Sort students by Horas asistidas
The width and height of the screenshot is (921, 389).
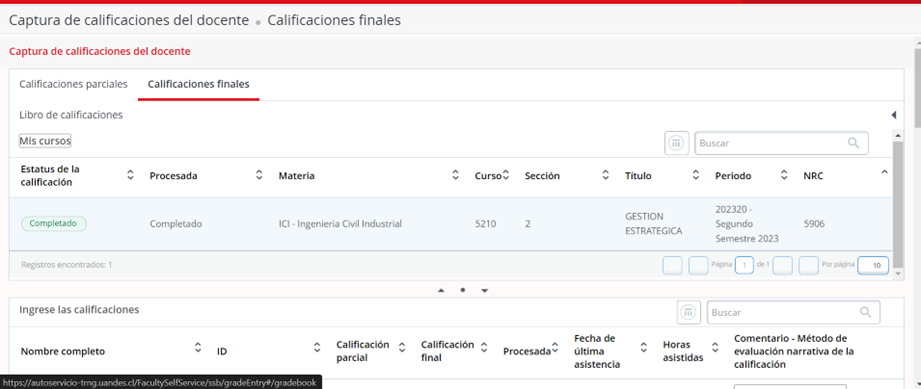[715, 347]
